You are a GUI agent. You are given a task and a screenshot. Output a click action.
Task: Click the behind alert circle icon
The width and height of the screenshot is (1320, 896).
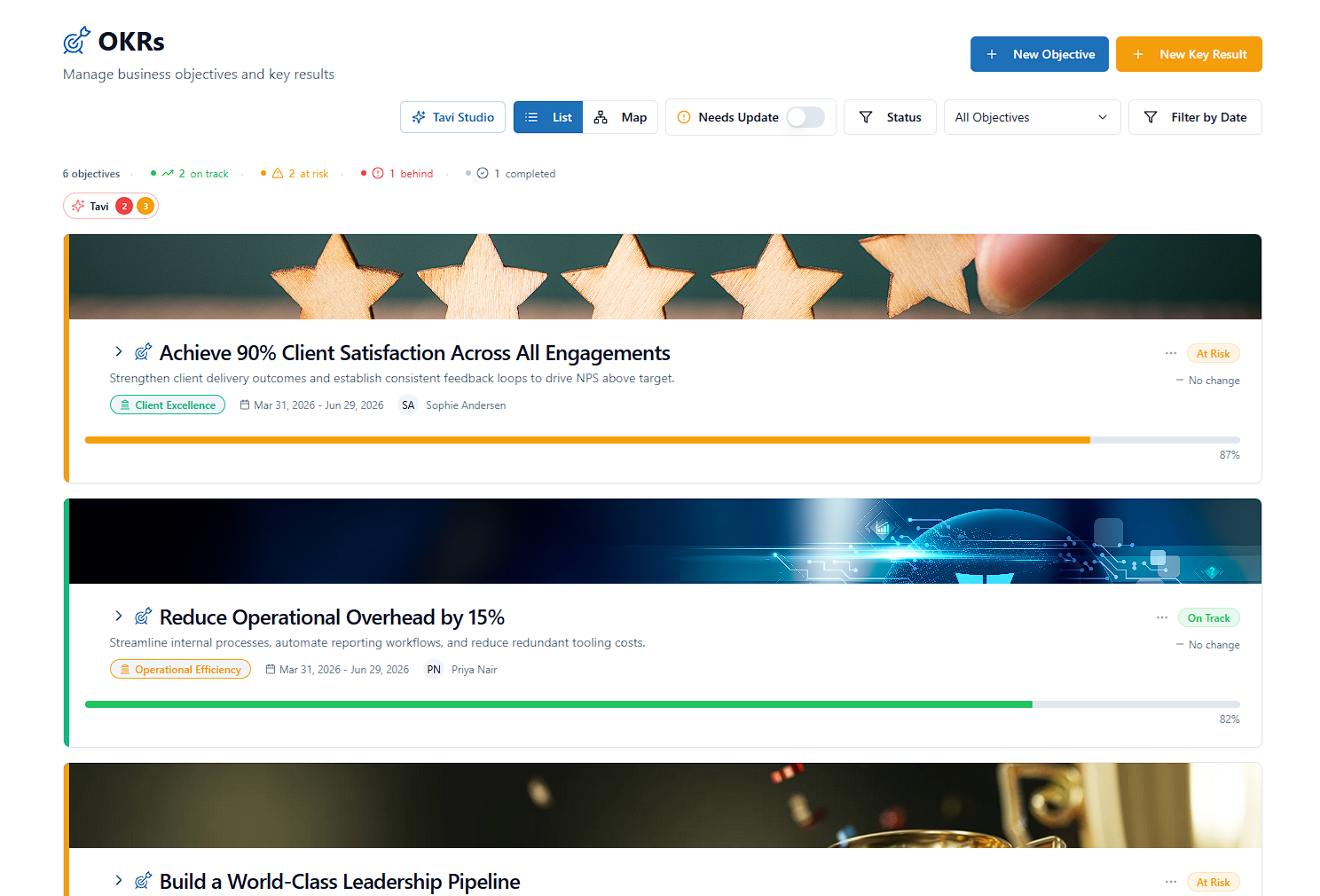(378, 174)
